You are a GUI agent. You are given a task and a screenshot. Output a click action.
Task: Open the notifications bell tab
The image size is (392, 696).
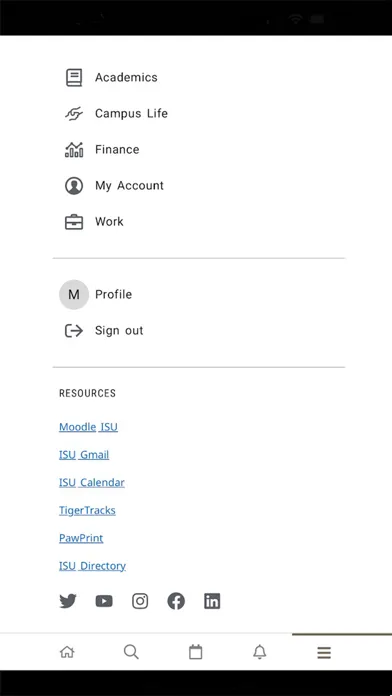[259, 652]
